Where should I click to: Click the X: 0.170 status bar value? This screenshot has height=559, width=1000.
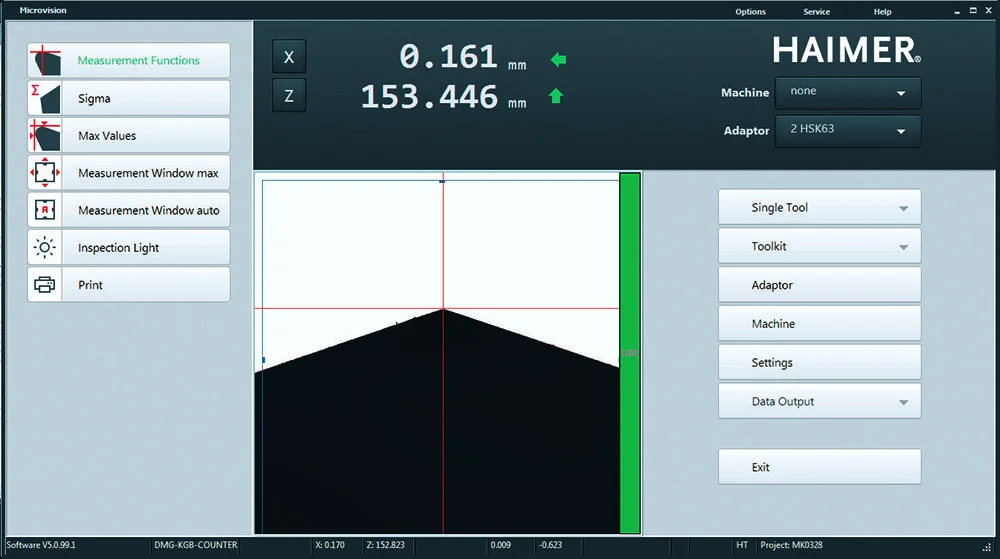tap(329, 545)
